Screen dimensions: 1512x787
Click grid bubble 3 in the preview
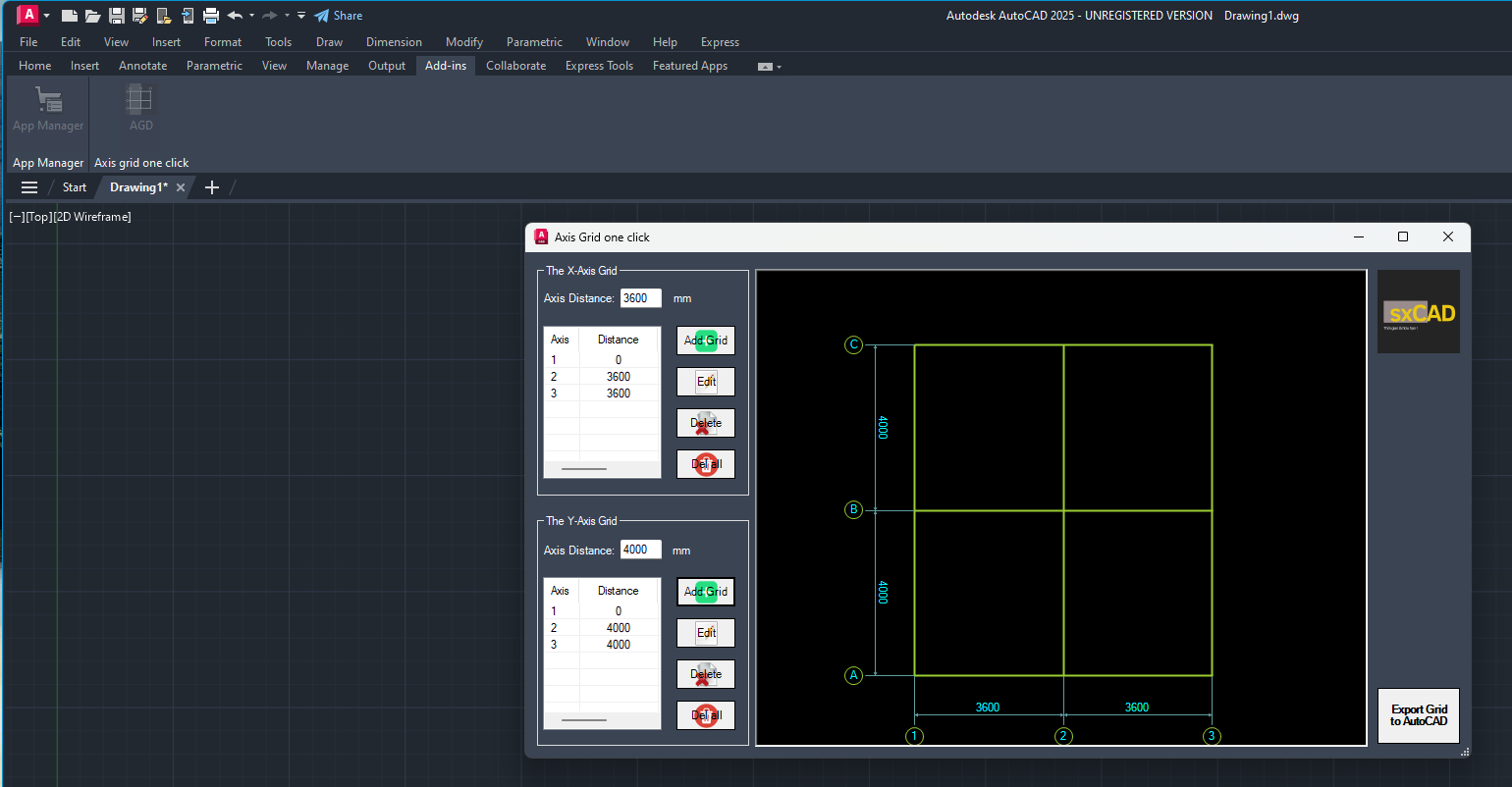(x=1212, y=736)
